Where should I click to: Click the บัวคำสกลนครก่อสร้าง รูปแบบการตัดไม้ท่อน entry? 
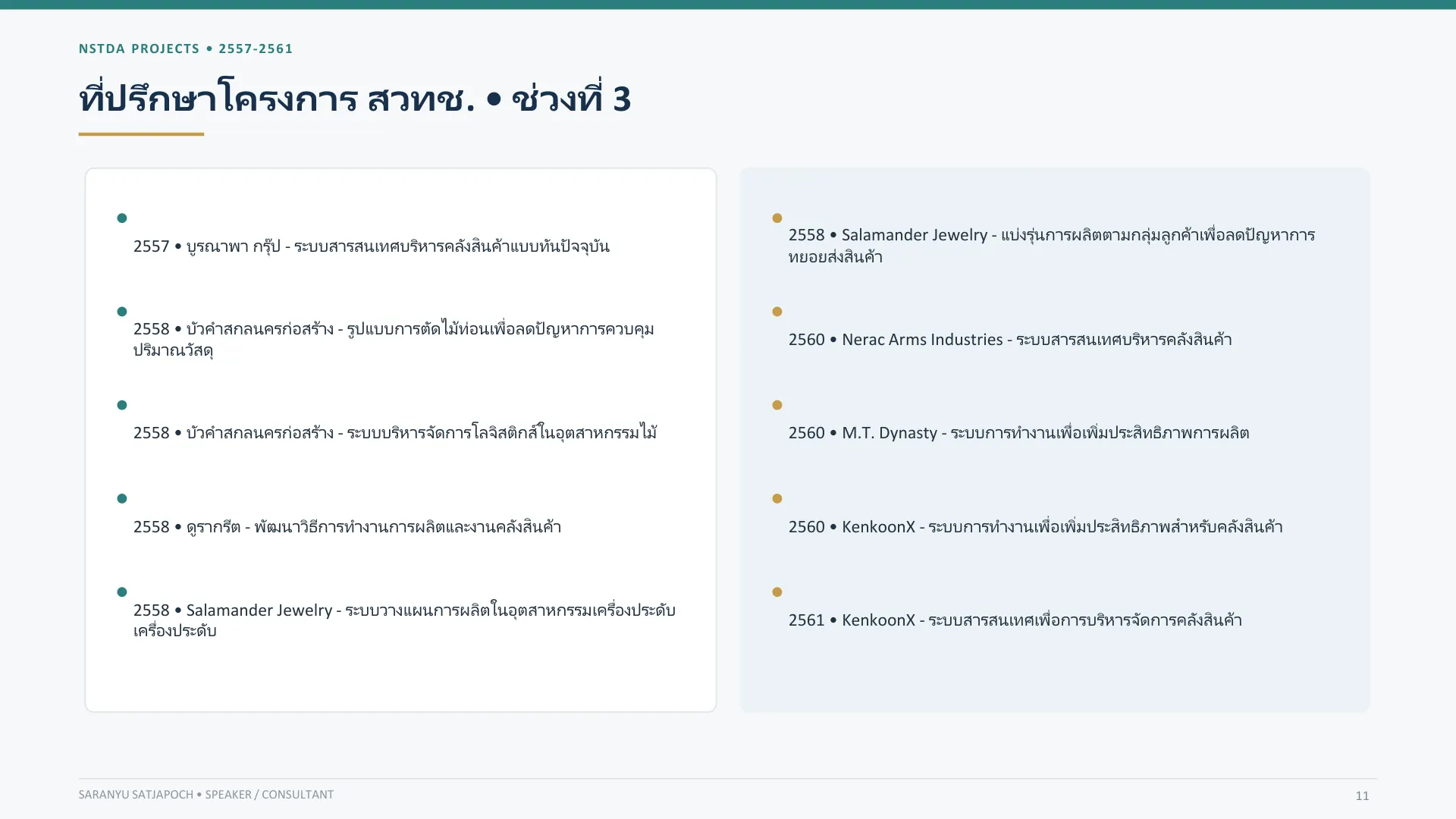coord(394,339)
